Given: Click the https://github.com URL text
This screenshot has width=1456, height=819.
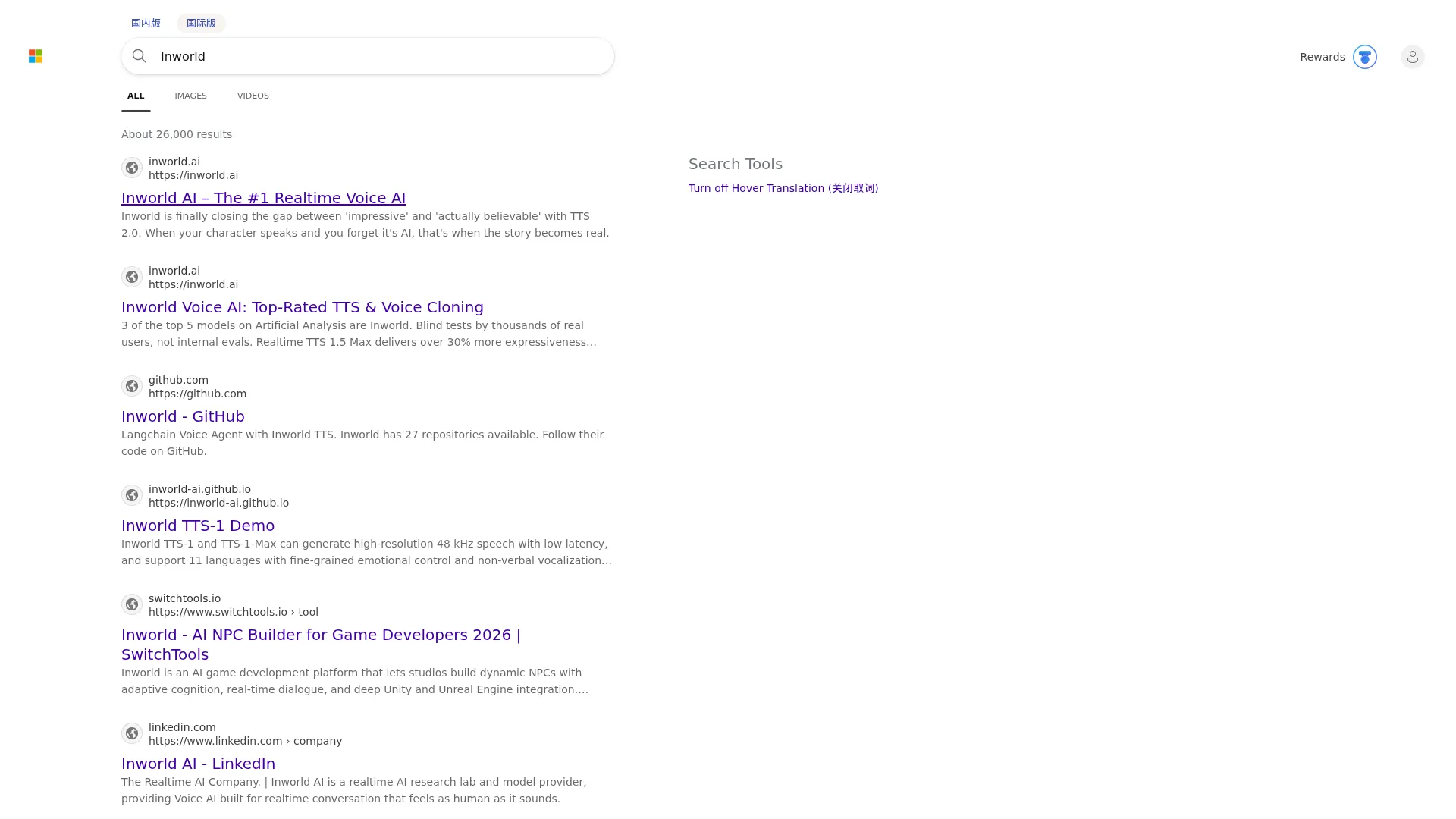Looking at the screenshot, I should pyautogui.click(x=197, y=394).
